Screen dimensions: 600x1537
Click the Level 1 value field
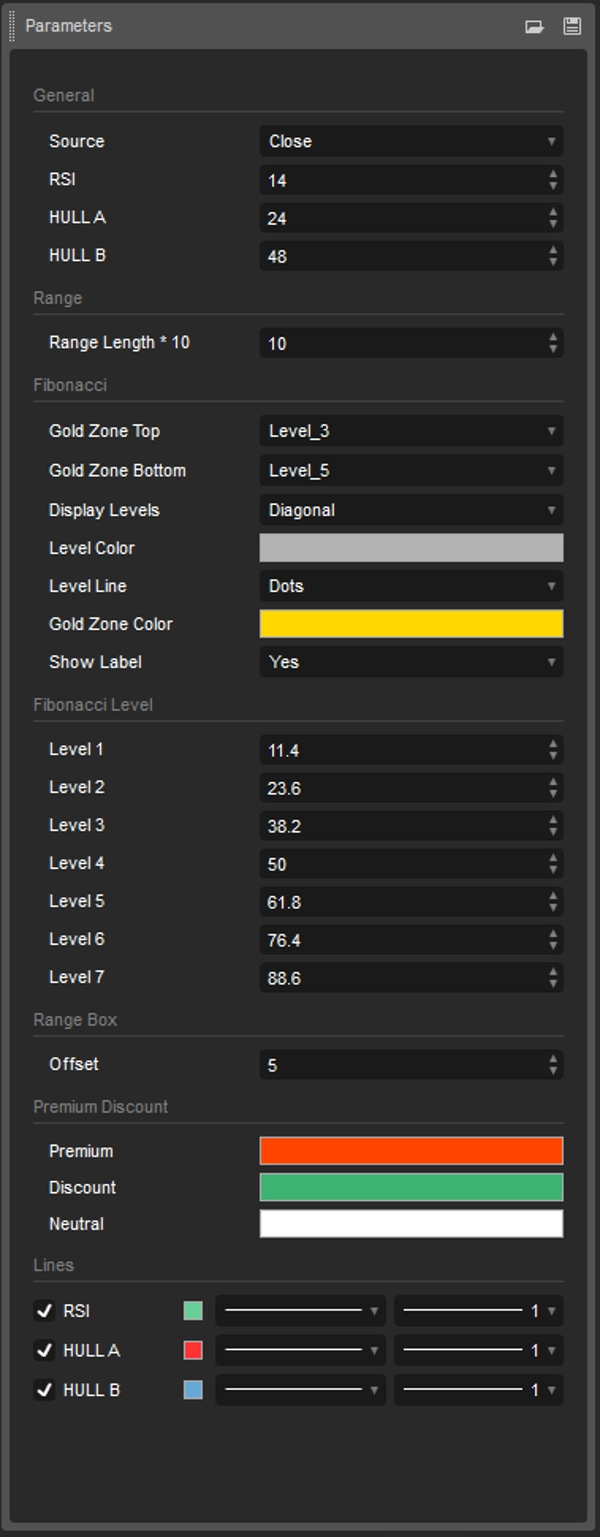pos(400,748)
